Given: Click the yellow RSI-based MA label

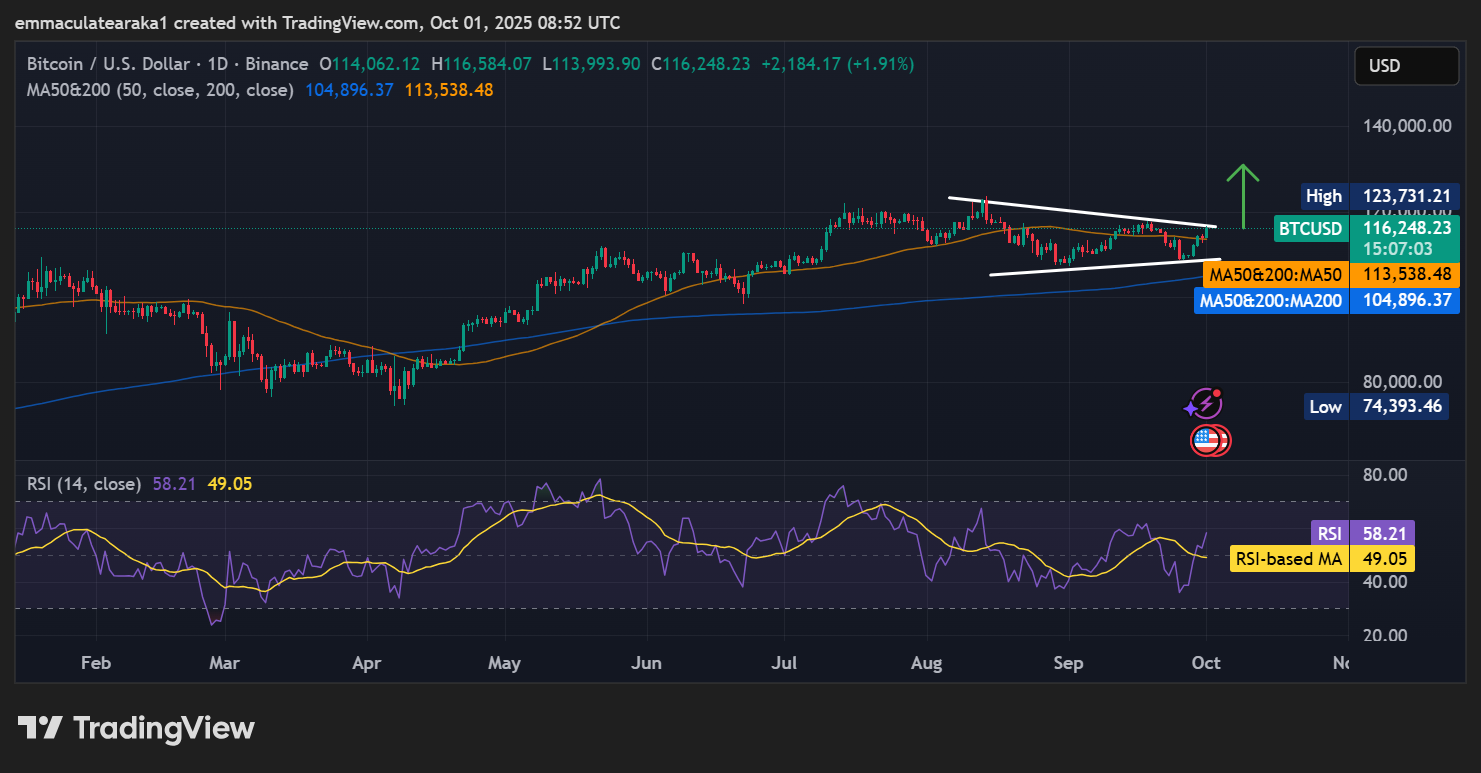Looking at the screenshot, I should point(1288,559).
